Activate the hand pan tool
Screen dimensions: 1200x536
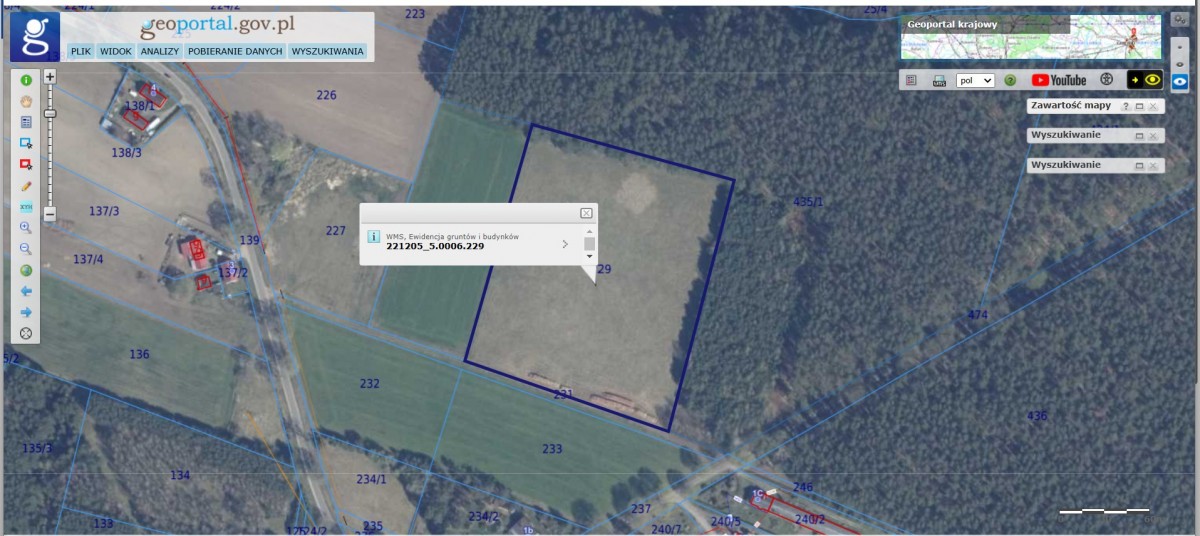click(x=26, y=100)
